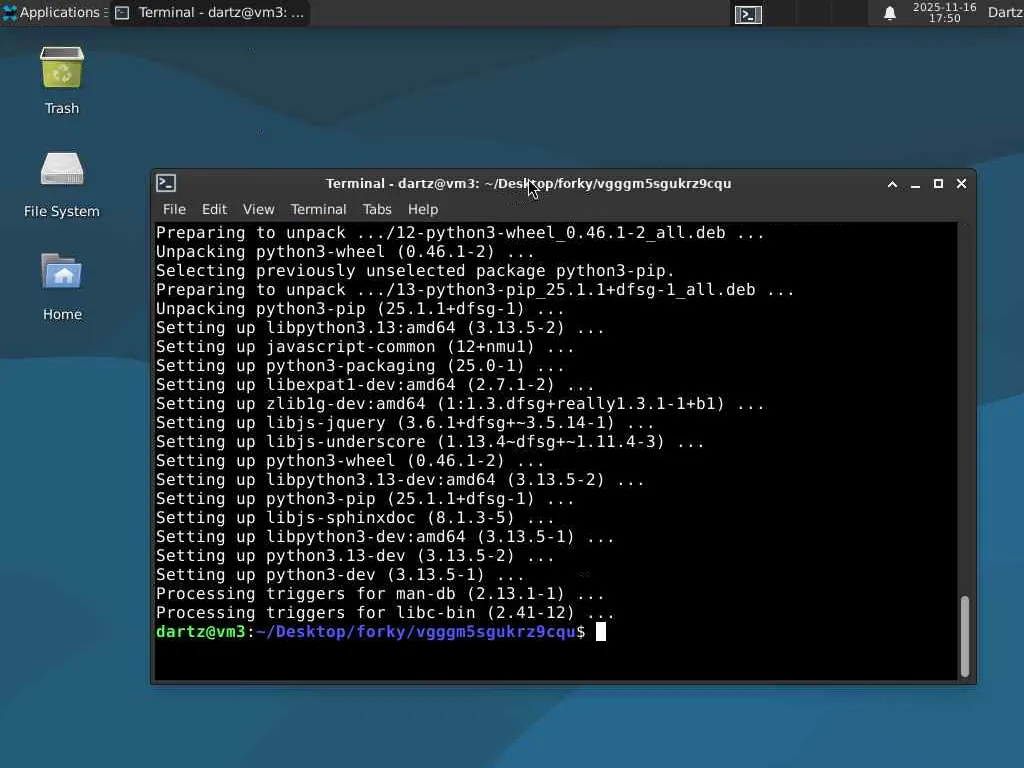This screenshot has height=768, width=1024.
Task: Click the command prompt cursor area
Action: (x=601, y=632)
